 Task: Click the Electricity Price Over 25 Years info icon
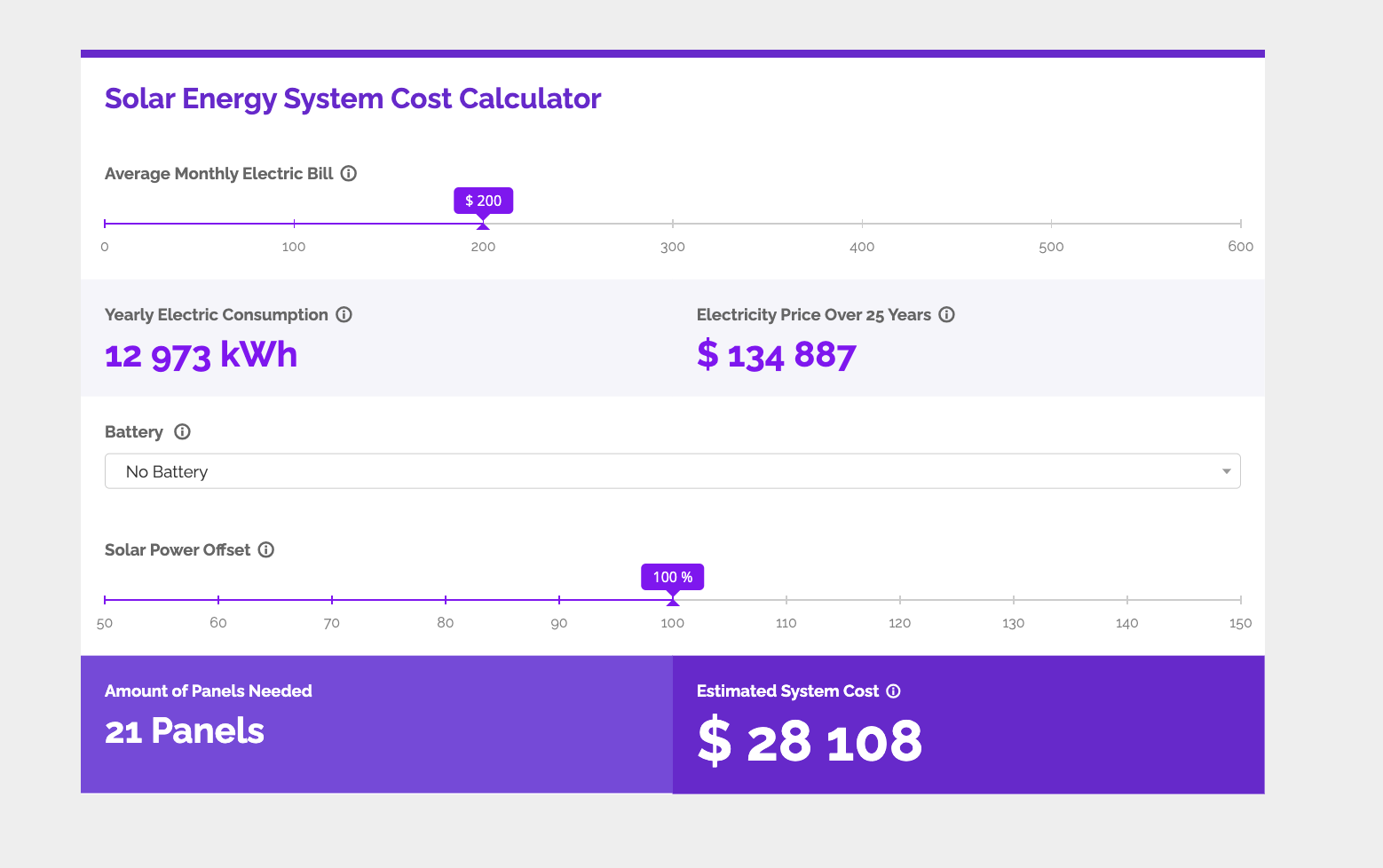(946, 314)
